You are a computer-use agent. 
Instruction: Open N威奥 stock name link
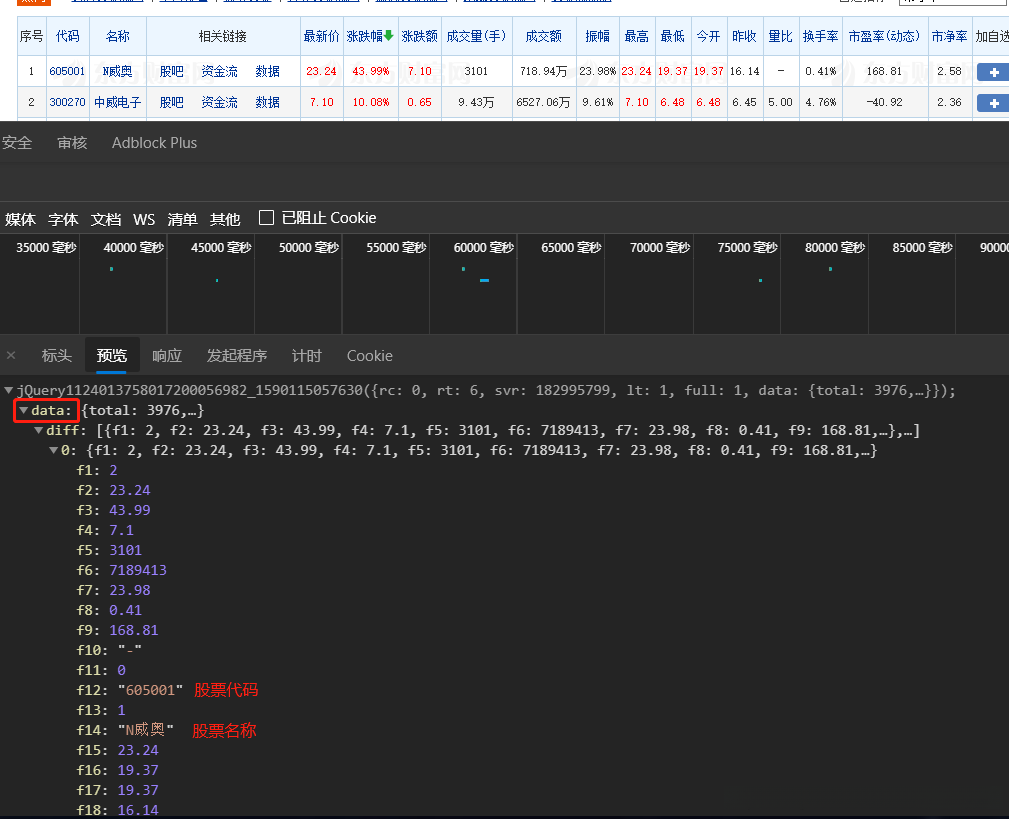coord(117,71)
